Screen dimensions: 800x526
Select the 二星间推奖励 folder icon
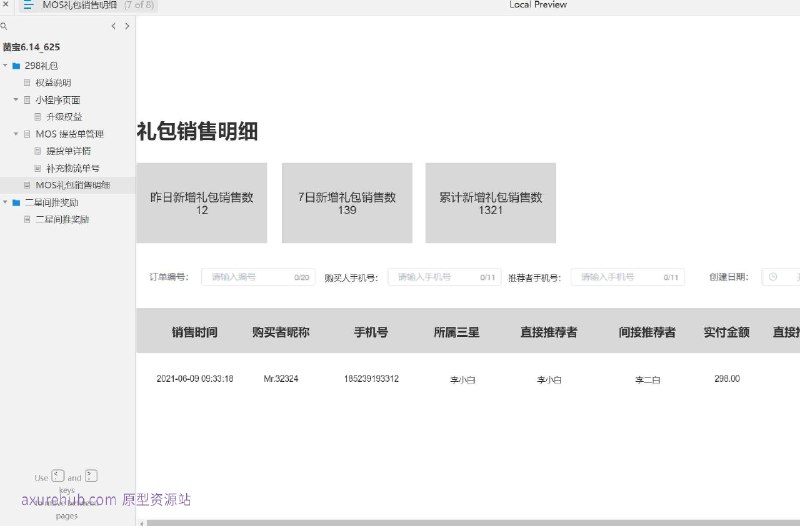click(16, 203)
